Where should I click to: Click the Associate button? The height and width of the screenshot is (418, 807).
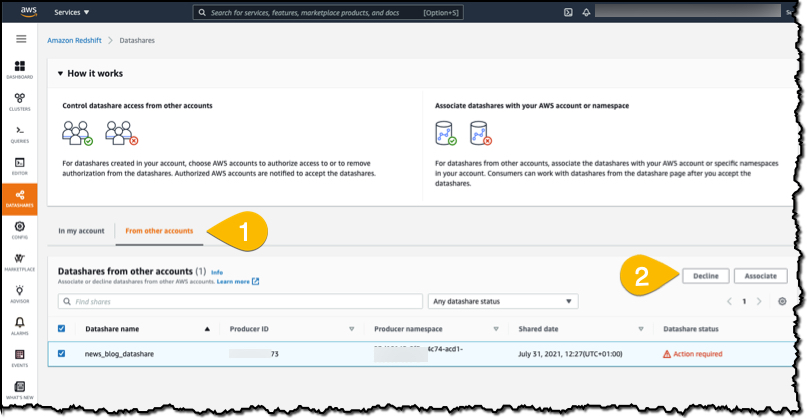[x=761, y=276]
